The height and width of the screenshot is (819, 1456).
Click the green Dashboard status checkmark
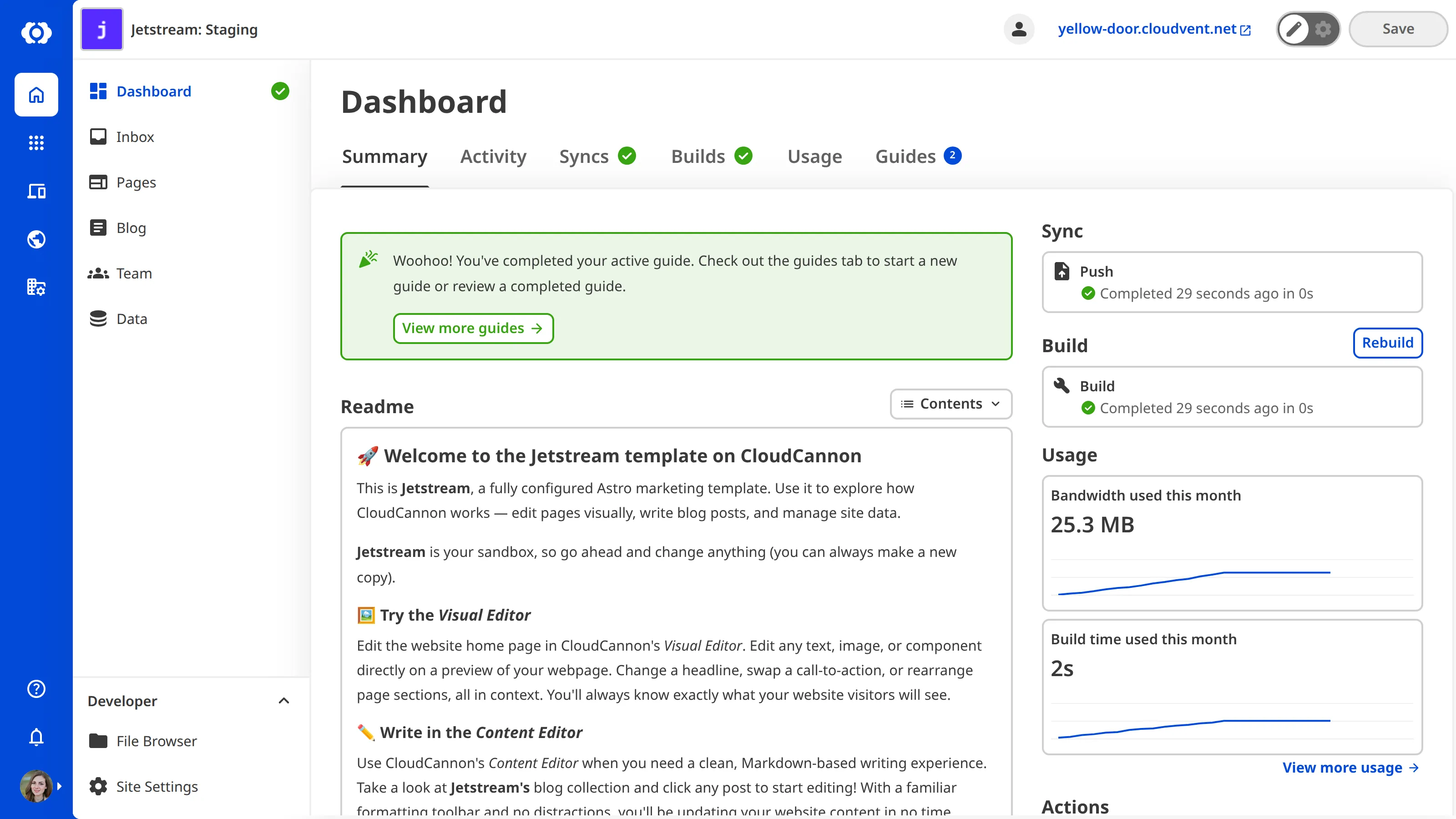pyautogui.click(x=280, y=91)
